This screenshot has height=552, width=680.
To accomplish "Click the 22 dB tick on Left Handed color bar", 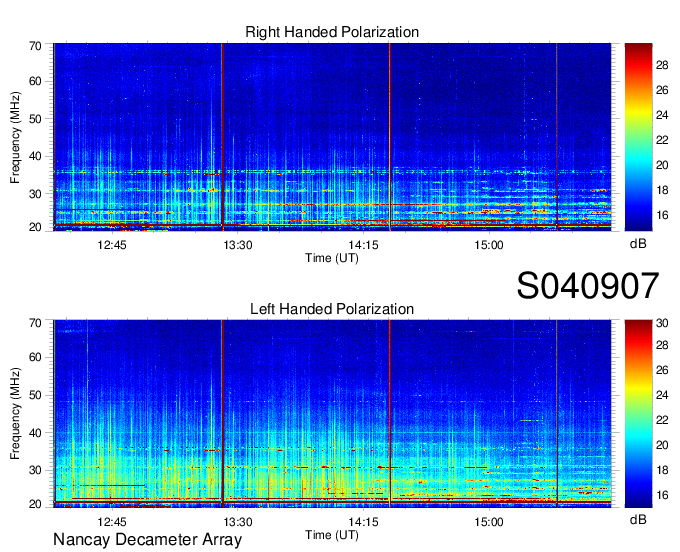I will coord(662,420).
